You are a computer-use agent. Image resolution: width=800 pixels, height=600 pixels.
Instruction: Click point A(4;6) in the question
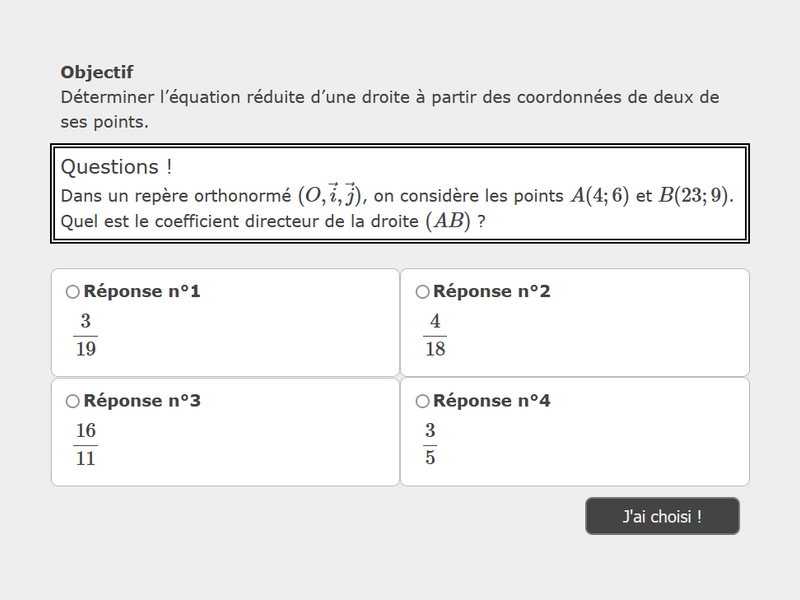(599, 195)
